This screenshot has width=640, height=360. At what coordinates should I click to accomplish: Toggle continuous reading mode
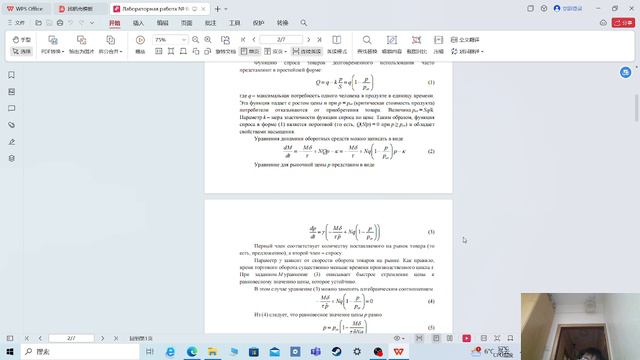click(307, 51)
